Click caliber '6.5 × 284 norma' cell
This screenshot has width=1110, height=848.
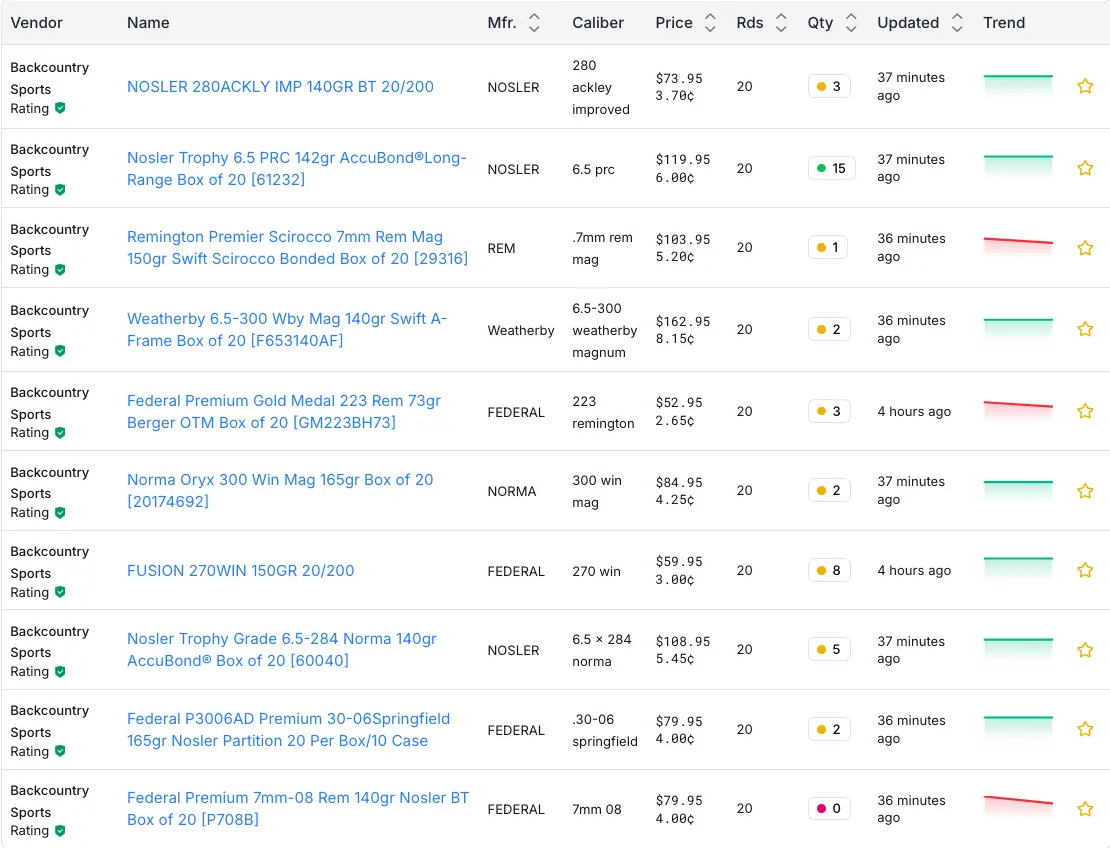(x=601, y=650)
